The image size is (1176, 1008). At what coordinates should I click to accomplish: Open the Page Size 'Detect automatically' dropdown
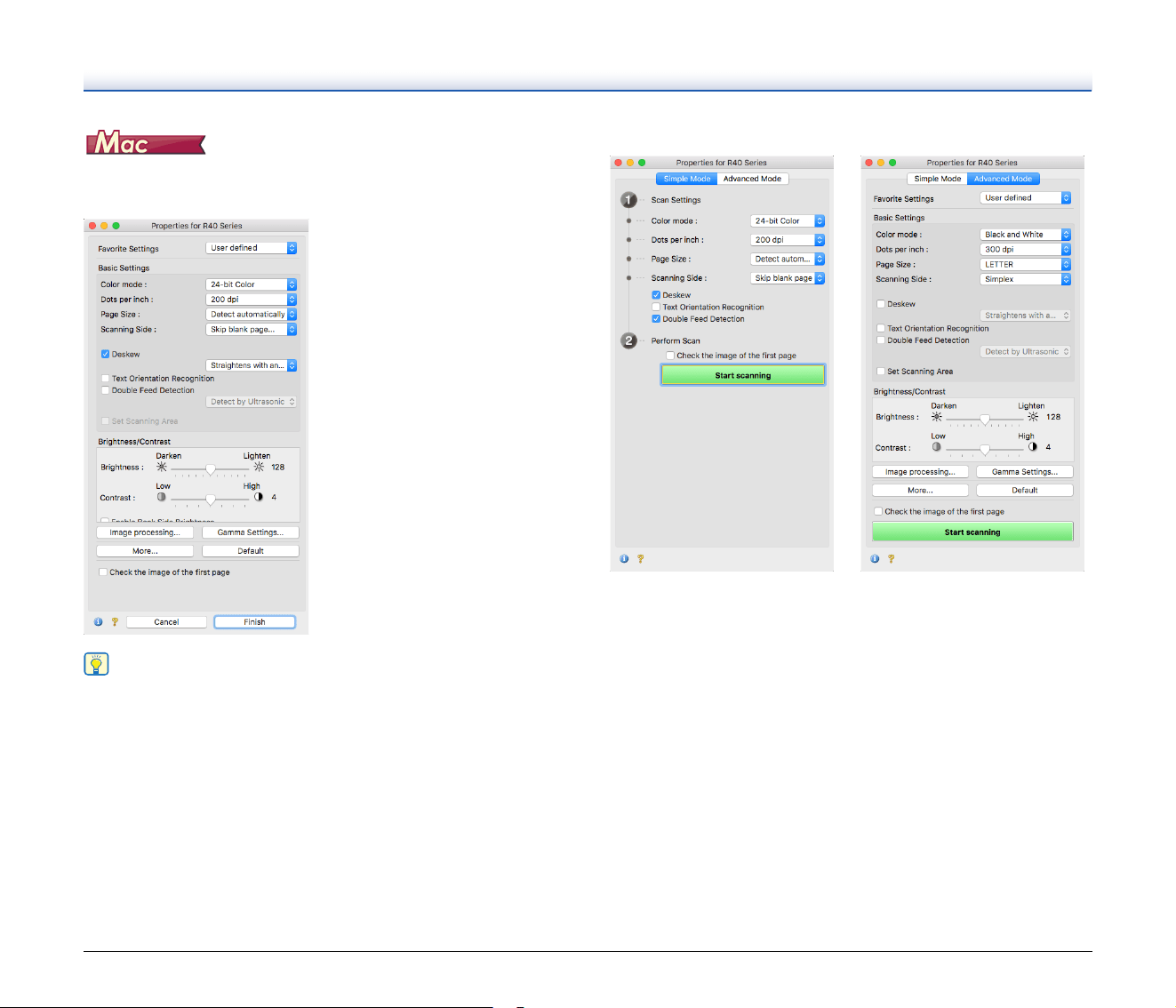point(251,315)
